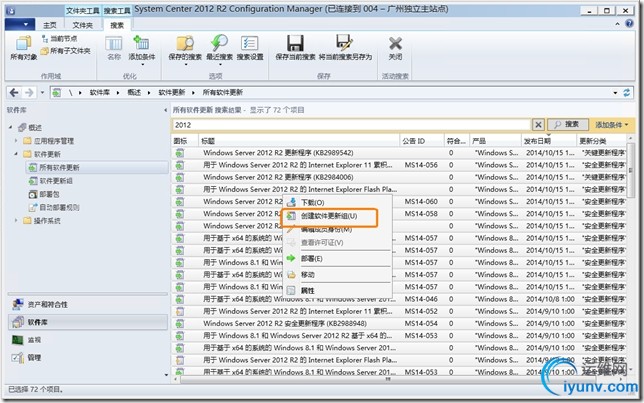Image resolution: width=644 pixels, height=403 pixels.
Task: Open nav pane options arrow below 管理
Action: 166,375
